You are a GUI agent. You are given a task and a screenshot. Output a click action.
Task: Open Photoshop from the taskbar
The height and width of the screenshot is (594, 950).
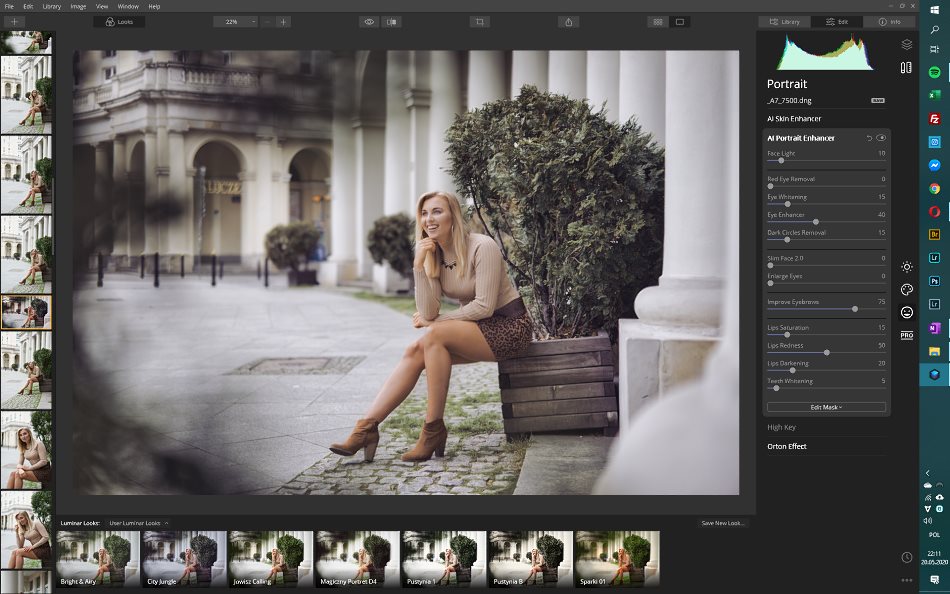pos(934,281)
